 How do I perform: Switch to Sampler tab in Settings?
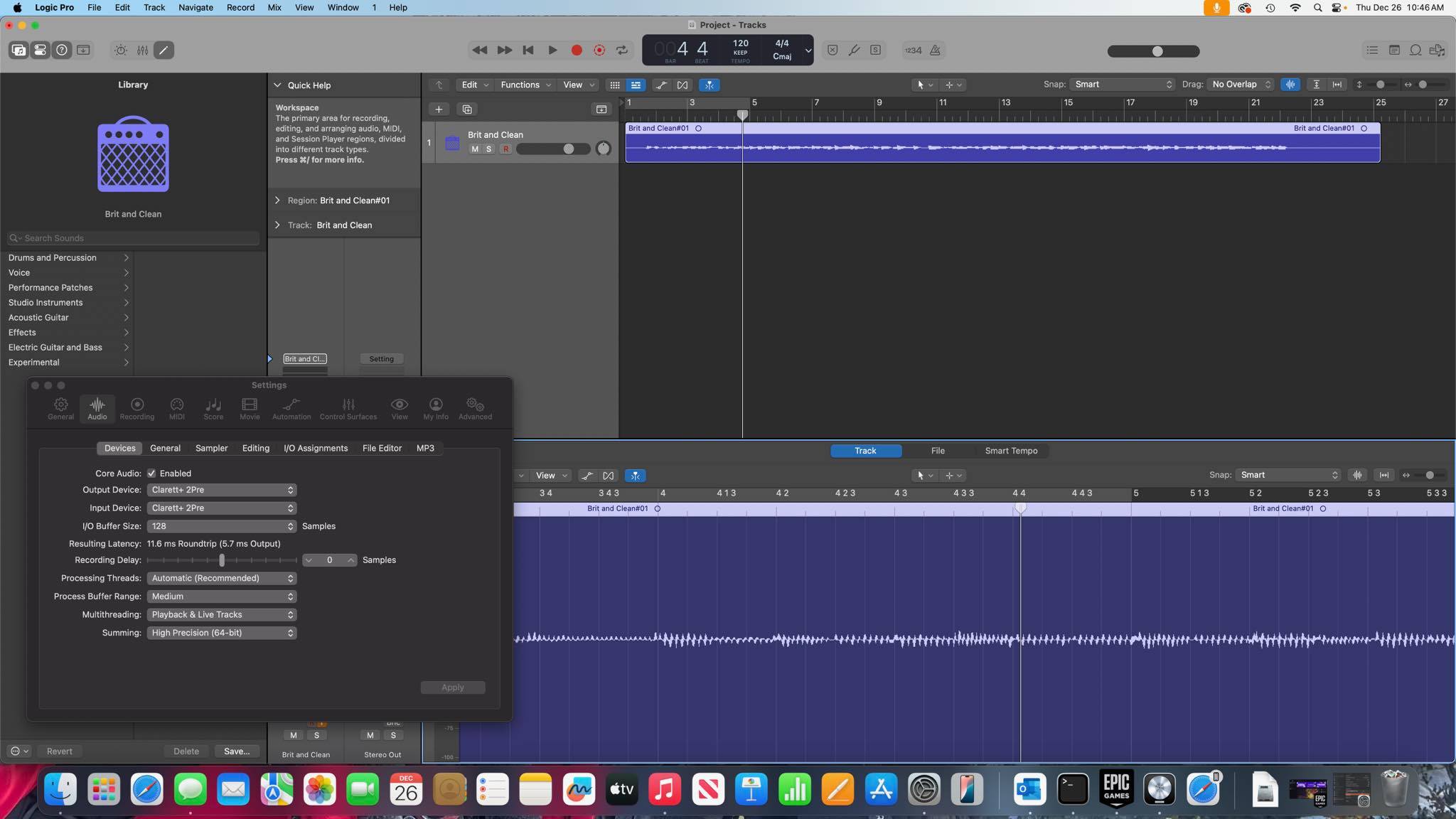pyautogui.click(x=212, y=449)
